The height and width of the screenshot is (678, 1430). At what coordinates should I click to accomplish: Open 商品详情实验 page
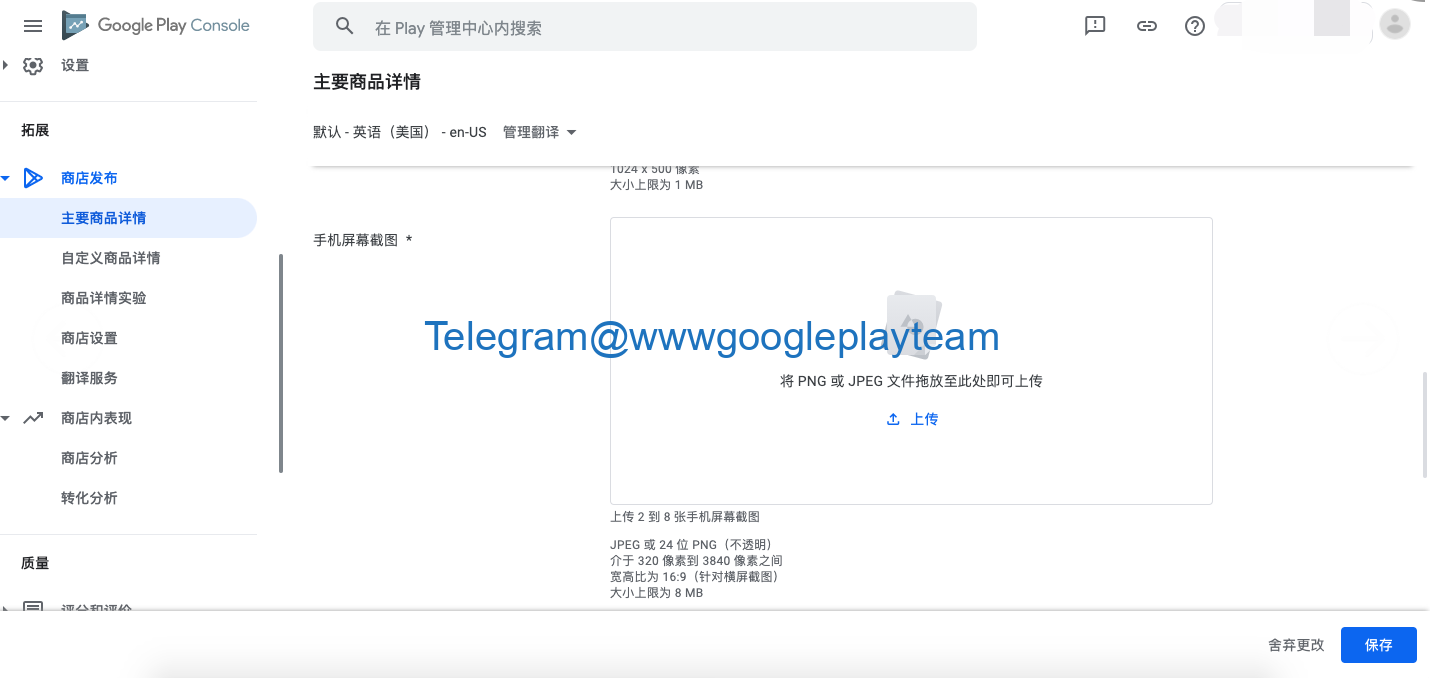pyautogui.click(x=103, y=298)
